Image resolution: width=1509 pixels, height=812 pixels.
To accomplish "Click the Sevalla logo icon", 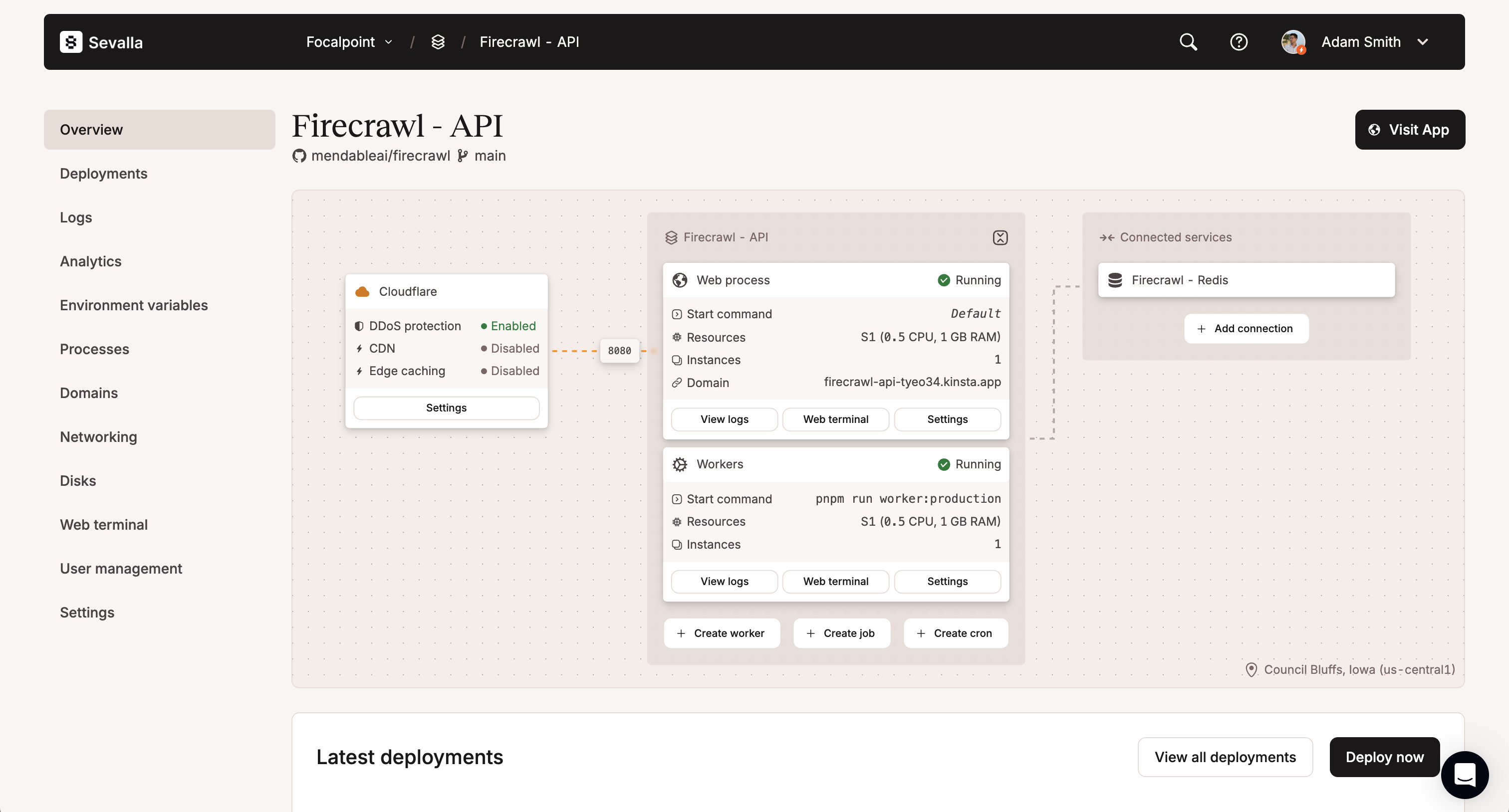I will pyautogui.click(x=71, y=42).
